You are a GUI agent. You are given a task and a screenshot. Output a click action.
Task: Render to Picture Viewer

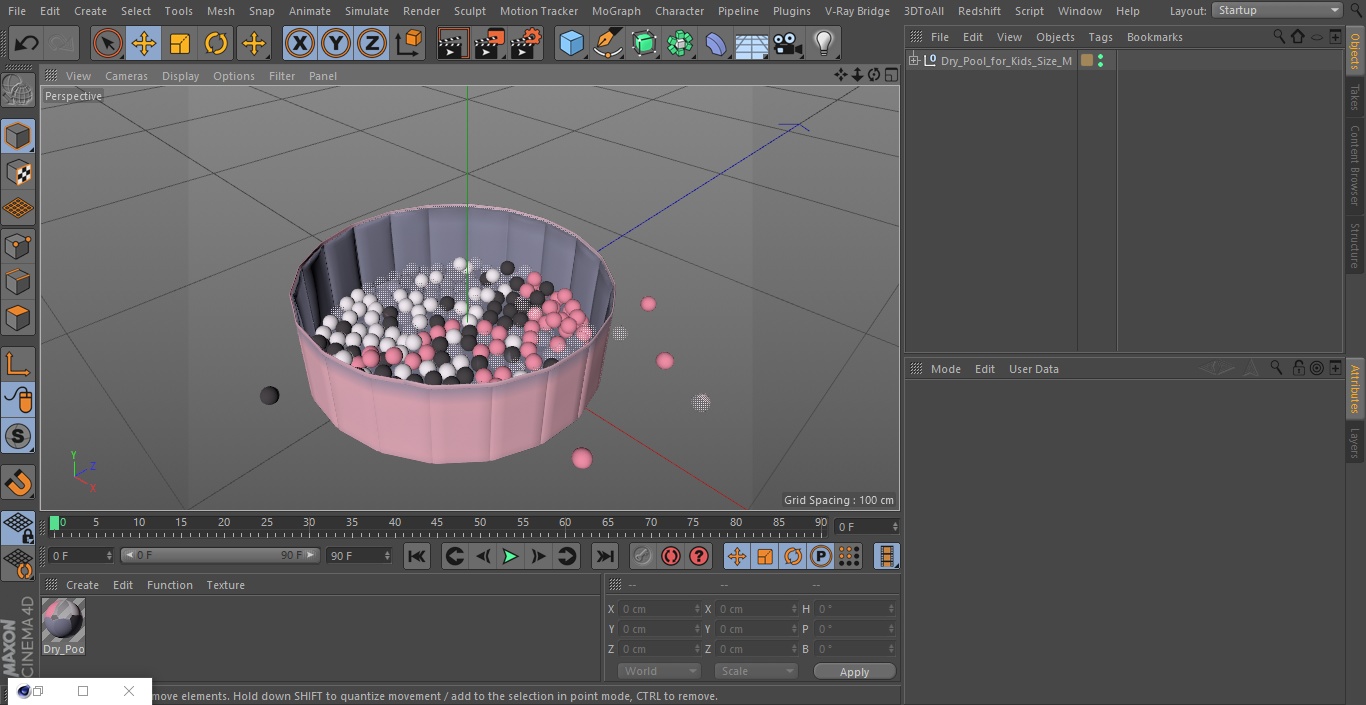489,43
